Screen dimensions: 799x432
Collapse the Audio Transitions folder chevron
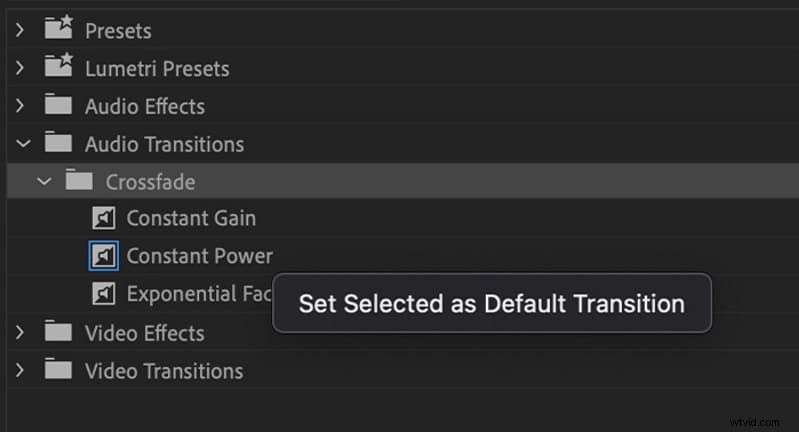coord(20,144)
